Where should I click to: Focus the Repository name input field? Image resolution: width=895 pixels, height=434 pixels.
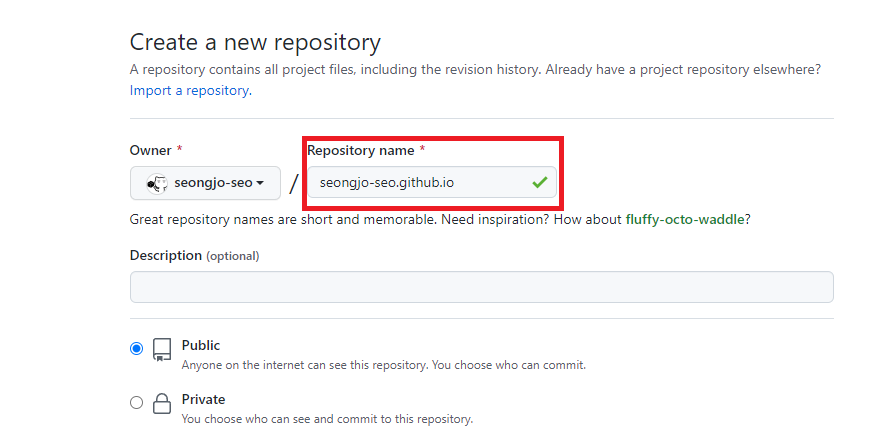[432, 183]
